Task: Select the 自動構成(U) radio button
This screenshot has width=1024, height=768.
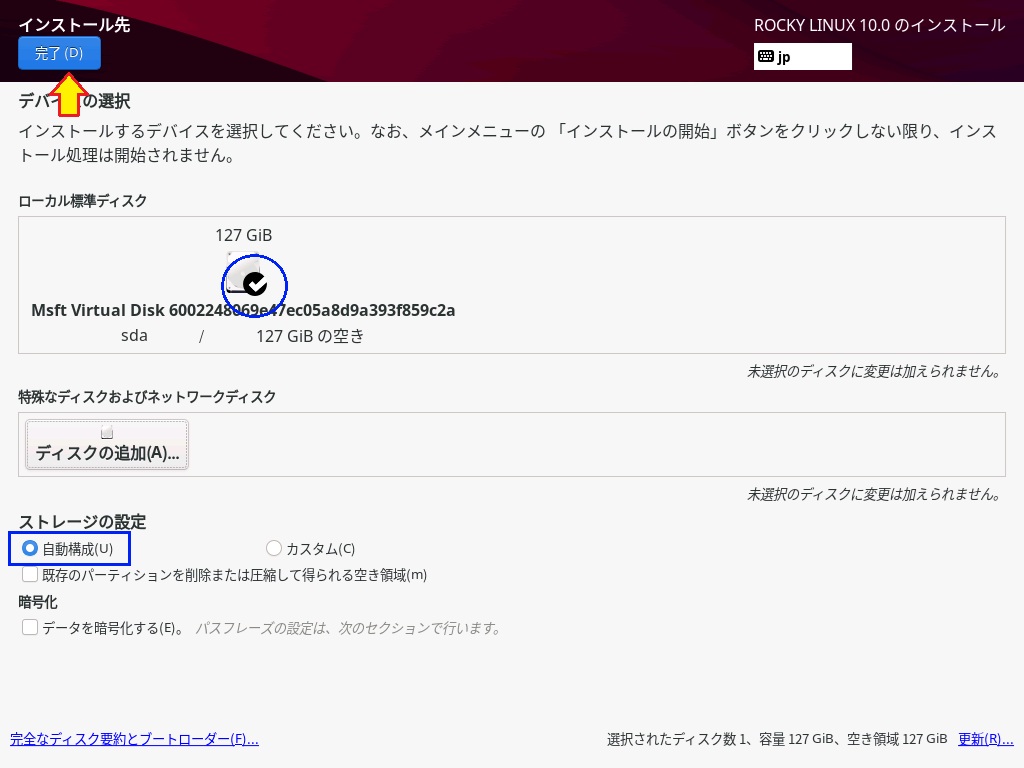Action: click(30, 548)
